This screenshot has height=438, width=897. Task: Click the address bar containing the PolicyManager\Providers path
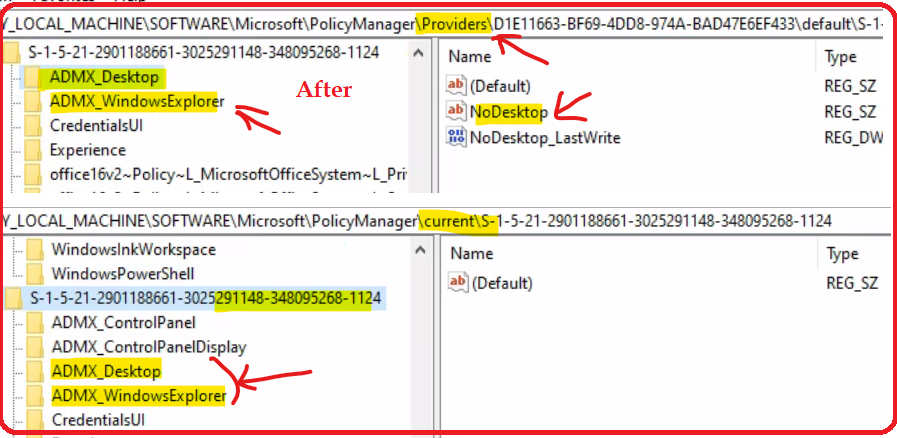pyautogui.click(x=446, y=24)
